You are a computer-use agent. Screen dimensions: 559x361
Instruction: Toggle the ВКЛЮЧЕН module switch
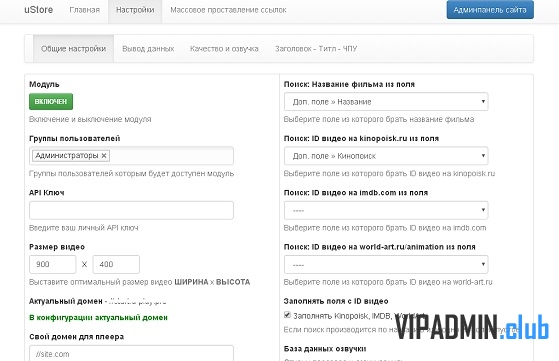pos(51,102)
